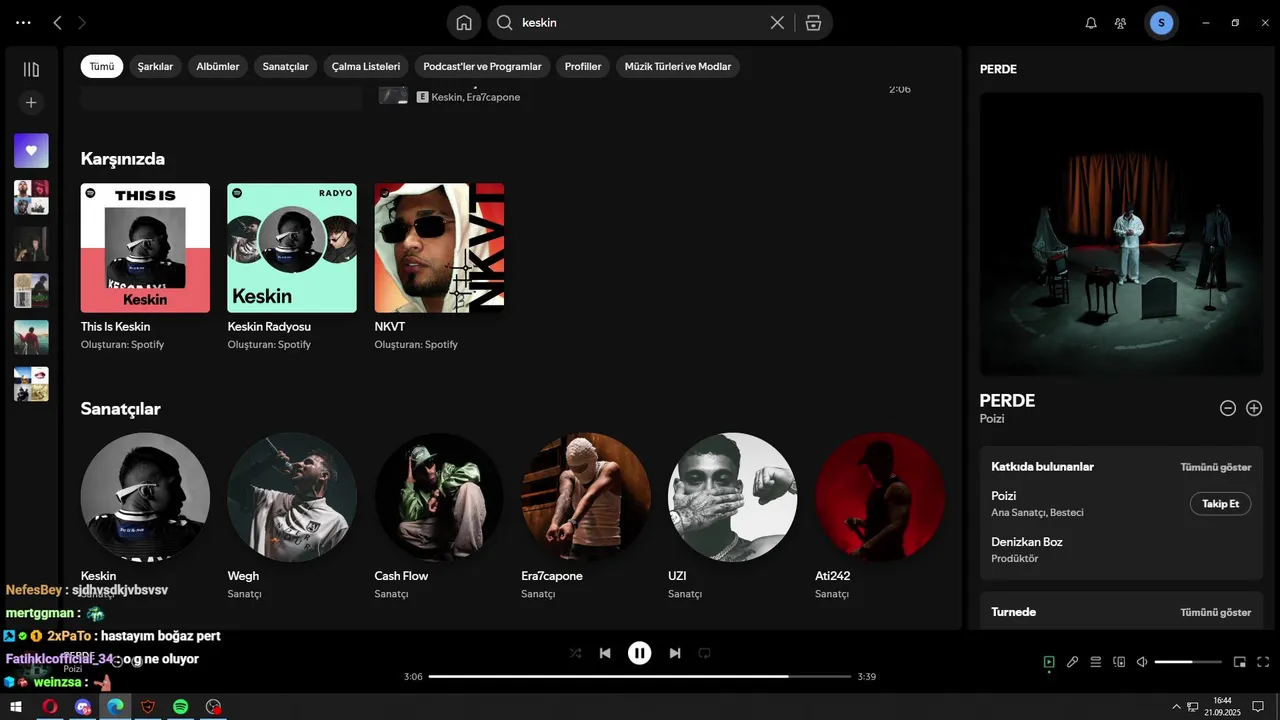Open Keskin artist photo
The height and width of the screenshot is (720, 1280).
pyautogui.click(x=145, y=497)
